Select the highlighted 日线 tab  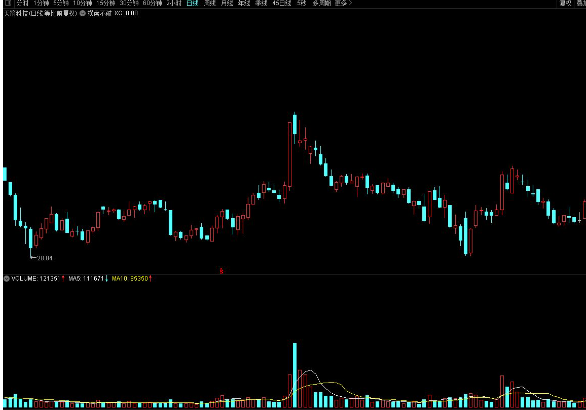coord(192,3)
